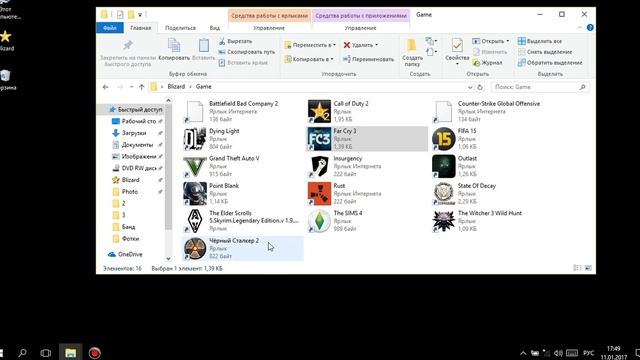This screenshot has height=360, width=640.
Task: Open Быстрый доступ in navigation pane
Action: point(135,109)
